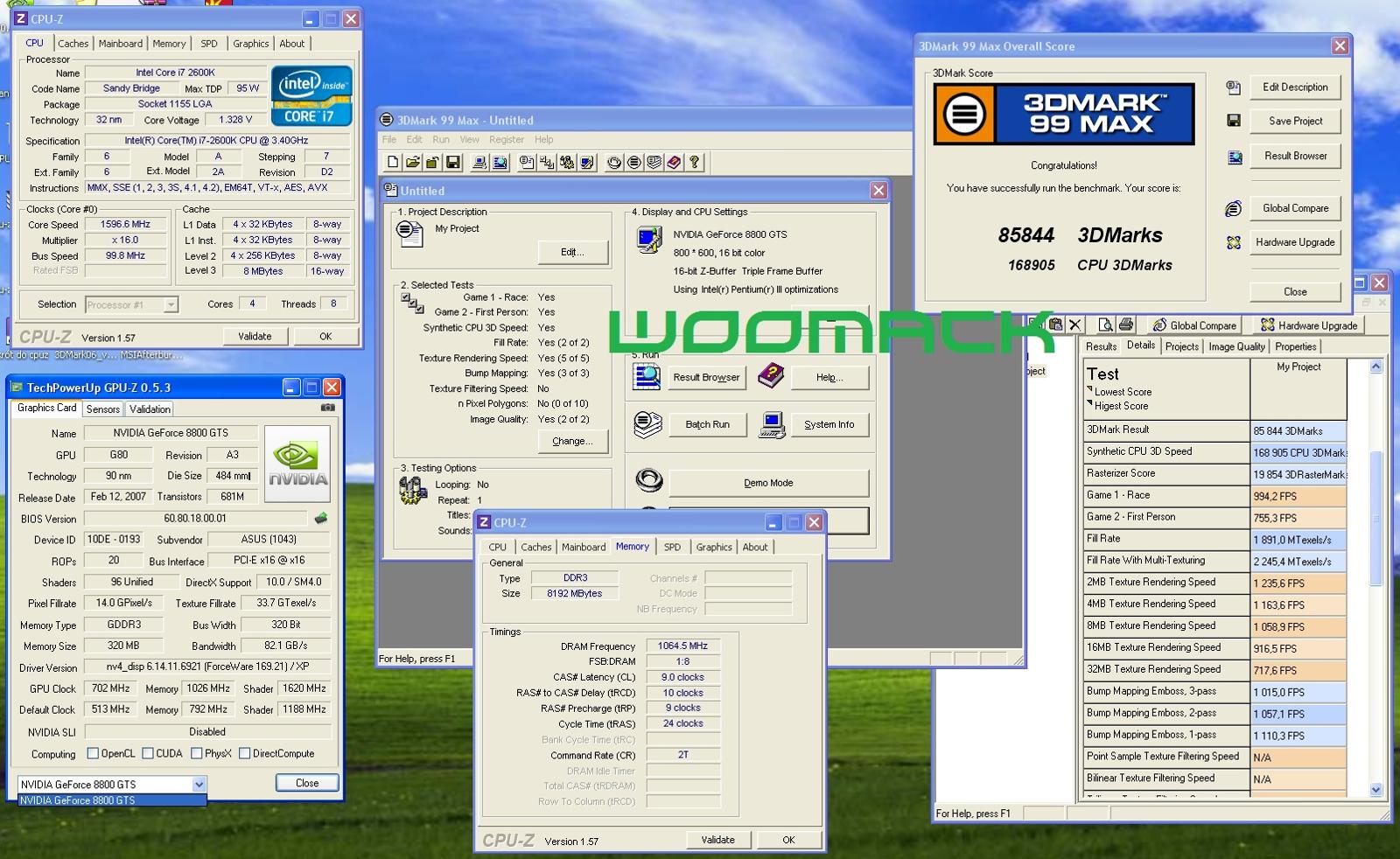1400x859 pixels.
Task: Open Run menu in 3DMark 99 Max
Action: [x=441, y=139]
